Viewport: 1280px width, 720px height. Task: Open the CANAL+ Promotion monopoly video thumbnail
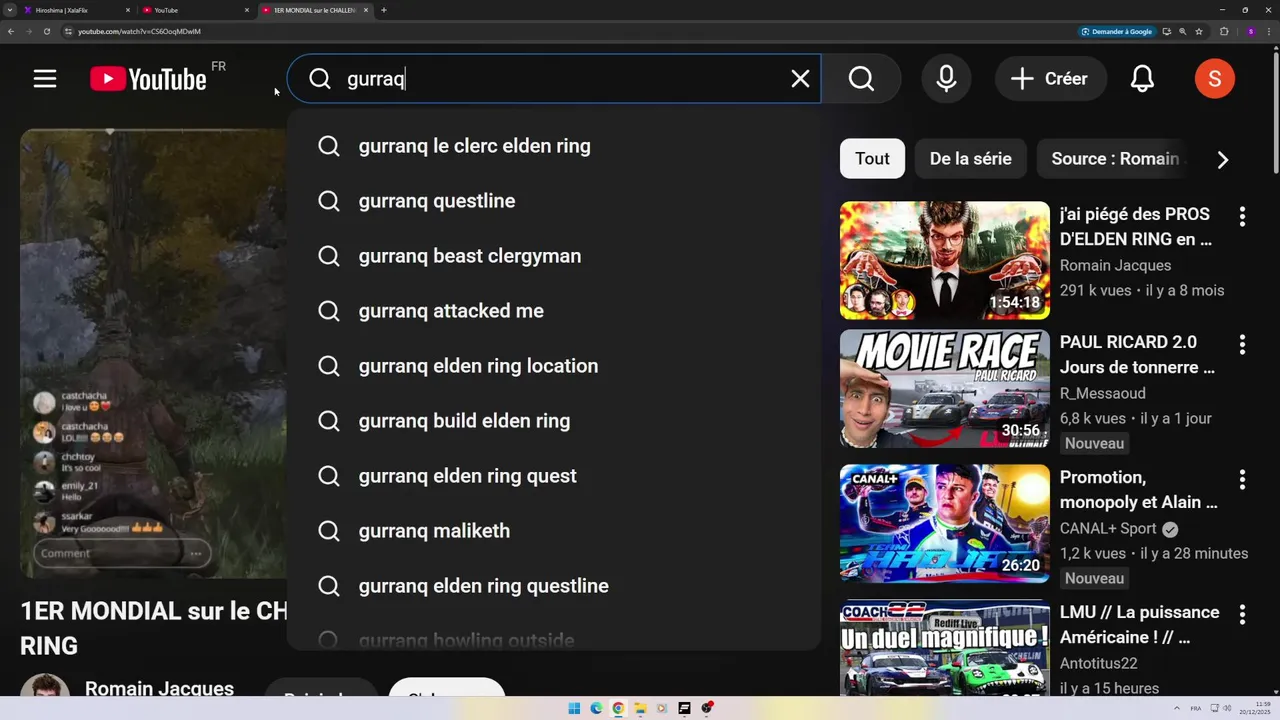point(945,524)
